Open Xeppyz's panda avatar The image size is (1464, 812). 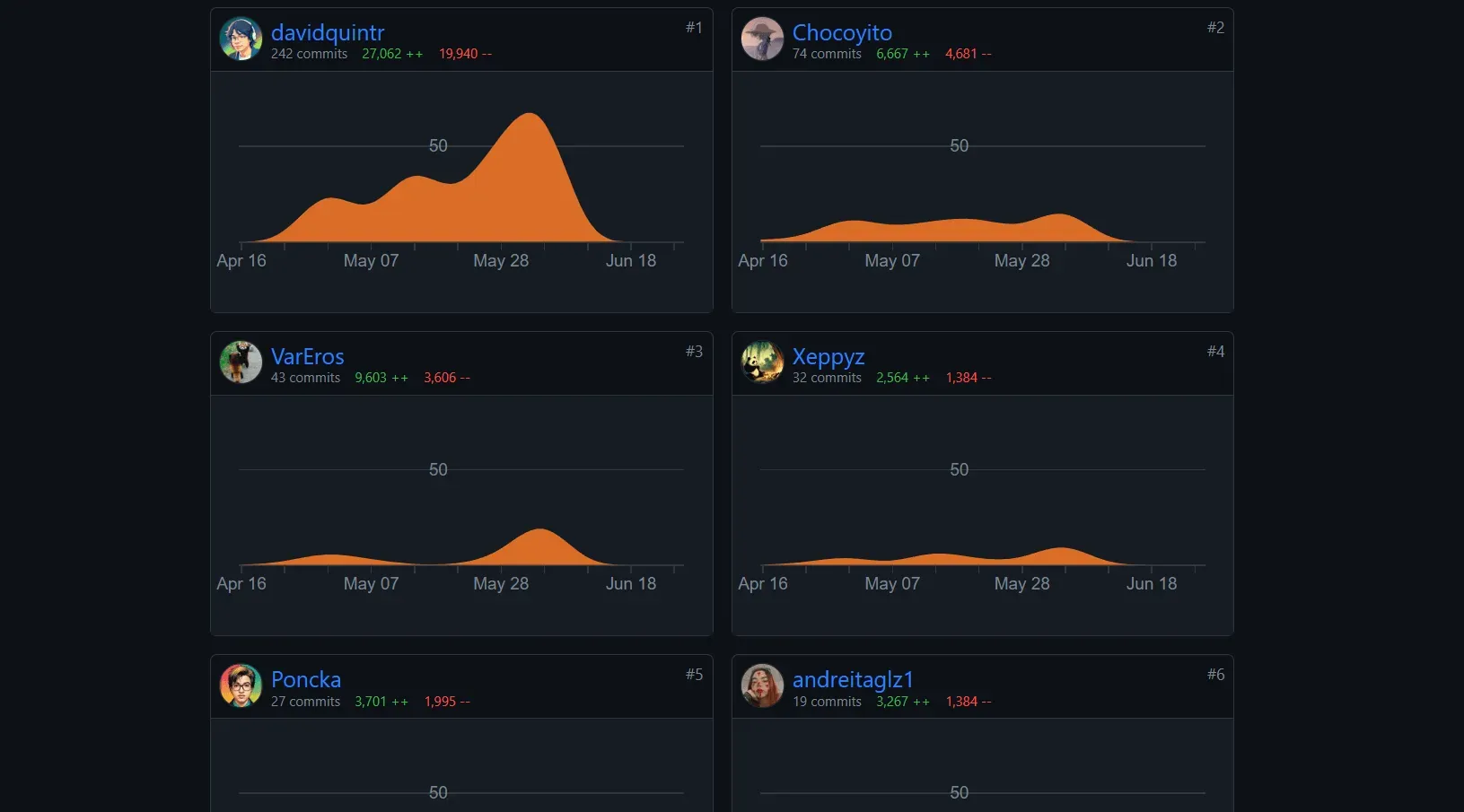point(763,362)
